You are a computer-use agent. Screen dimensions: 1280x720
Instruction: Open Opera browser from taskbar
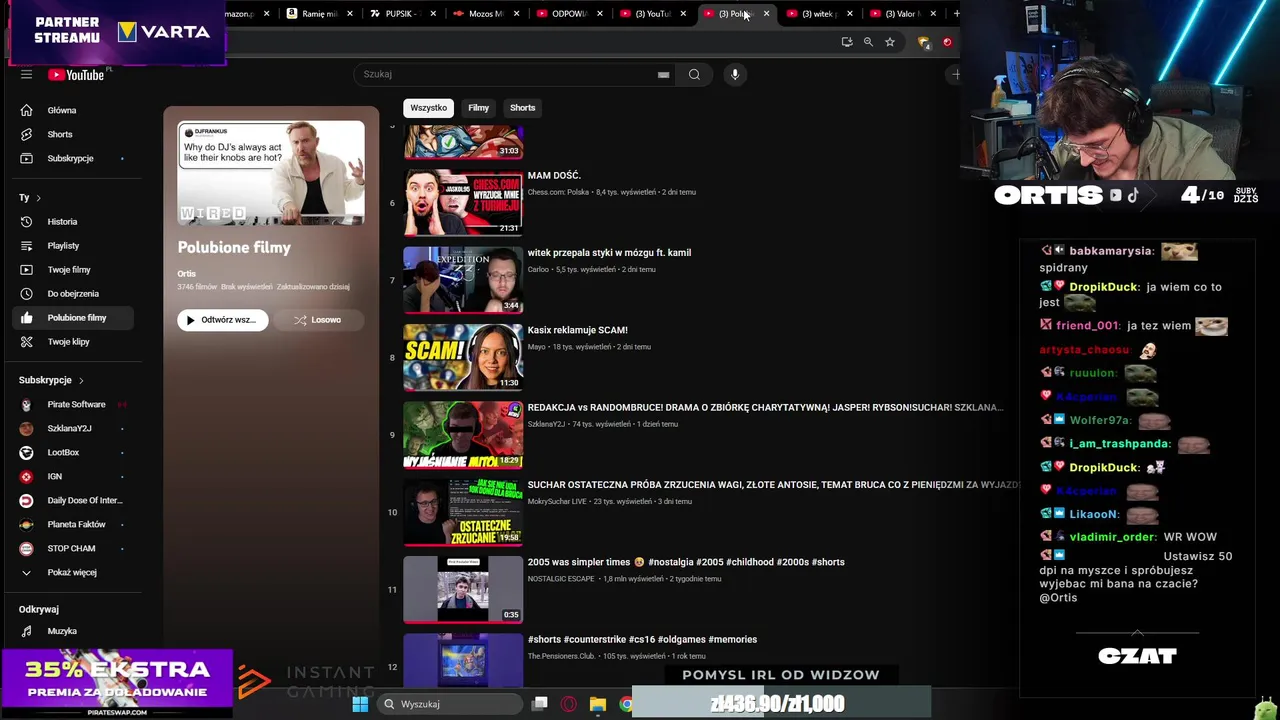569,704
